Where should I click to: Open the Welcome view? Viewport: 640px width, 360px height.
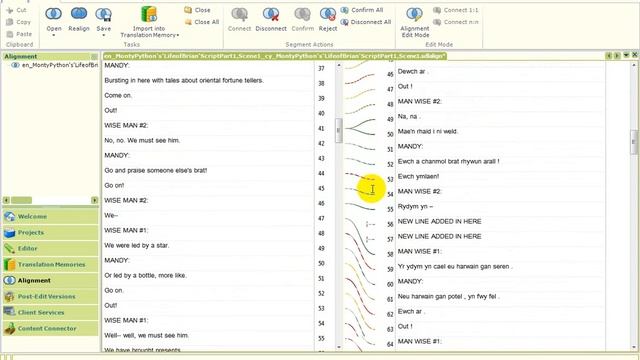click(x=51, y=216)
